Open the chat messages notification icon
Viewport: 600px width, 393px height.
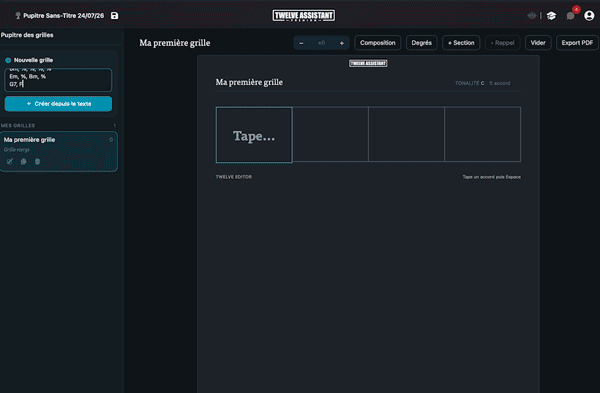(x=571, y=16)
